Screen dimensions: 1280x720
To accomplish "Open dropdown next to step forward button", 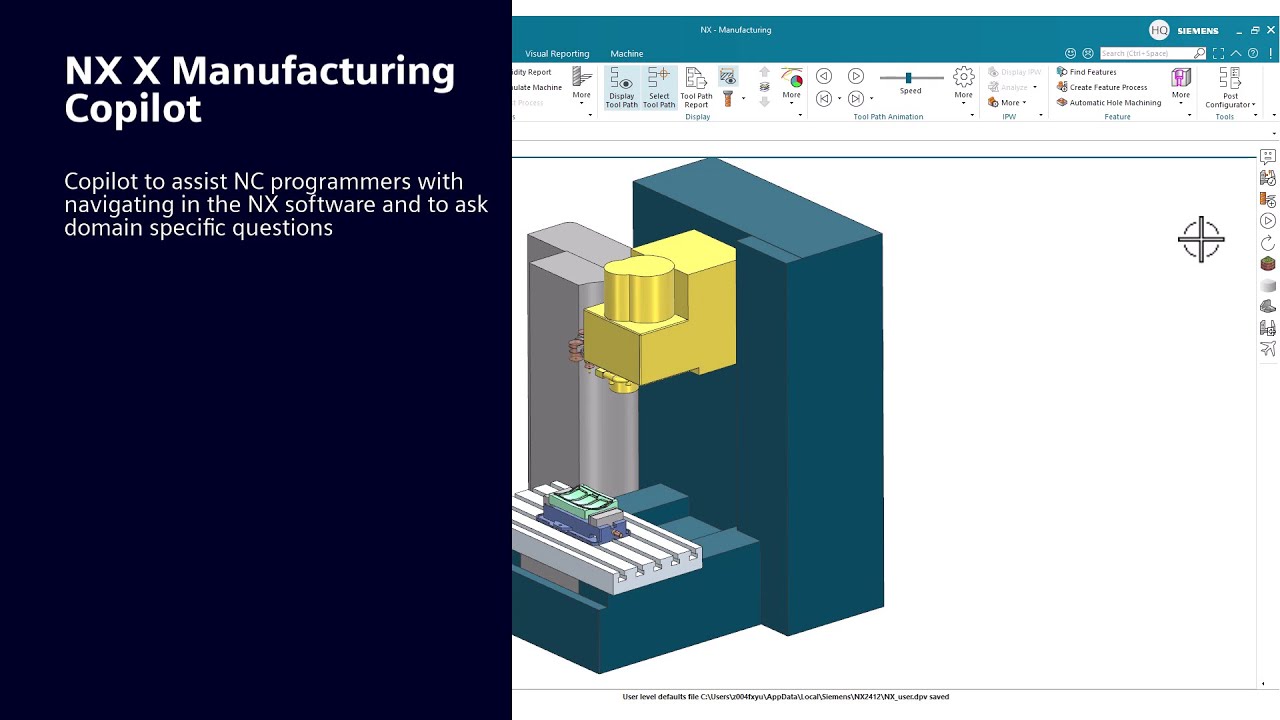I will (871, 98).
